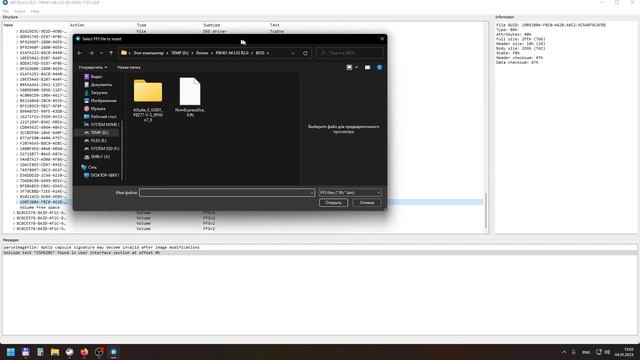The image size is (640, 360).
Task: Open Видео in the sidebar
Action: [96, 76]
